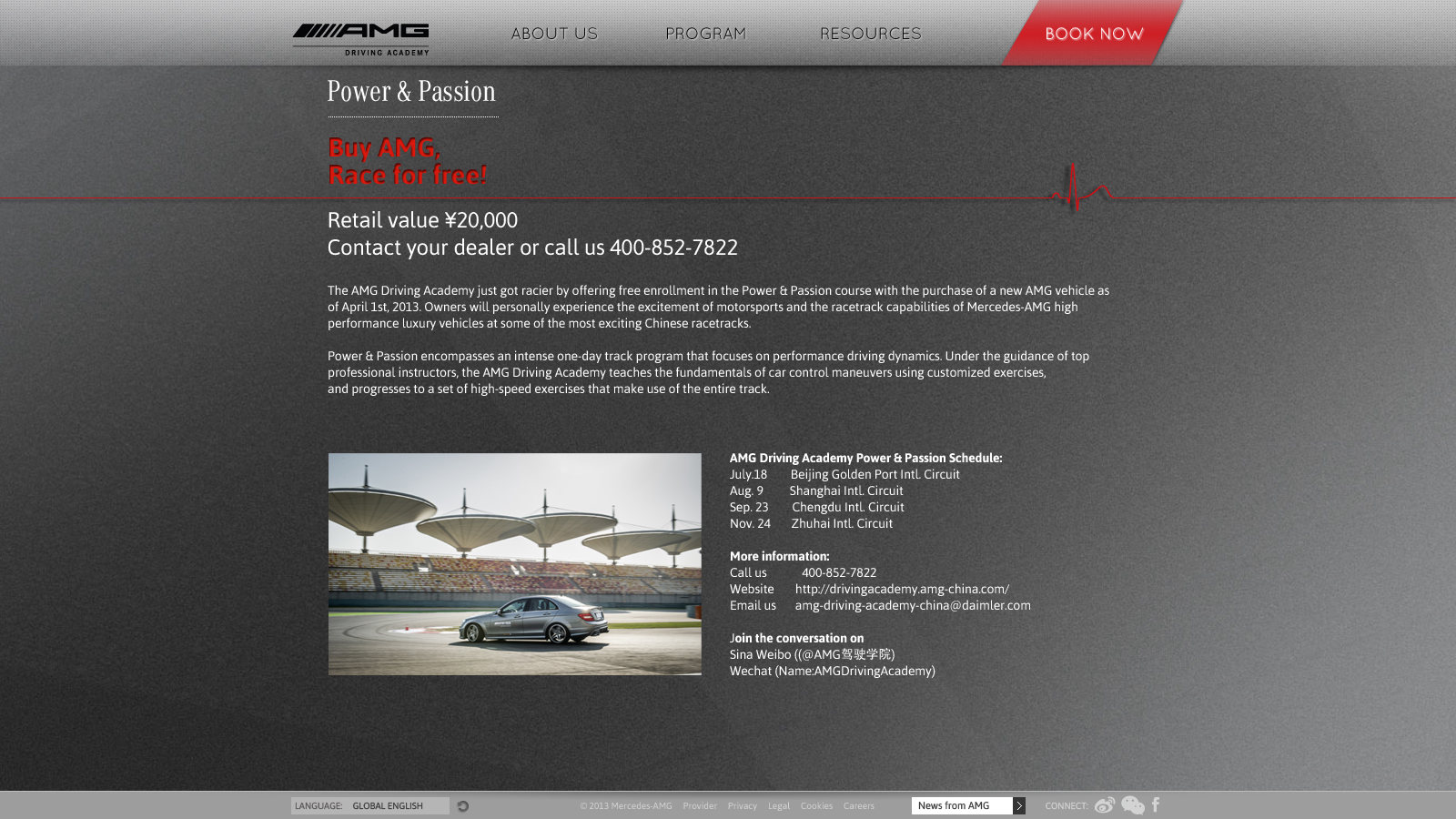
Task: Click the 'Retail value ¥20,000' text
Action: [x=422, y=220]
